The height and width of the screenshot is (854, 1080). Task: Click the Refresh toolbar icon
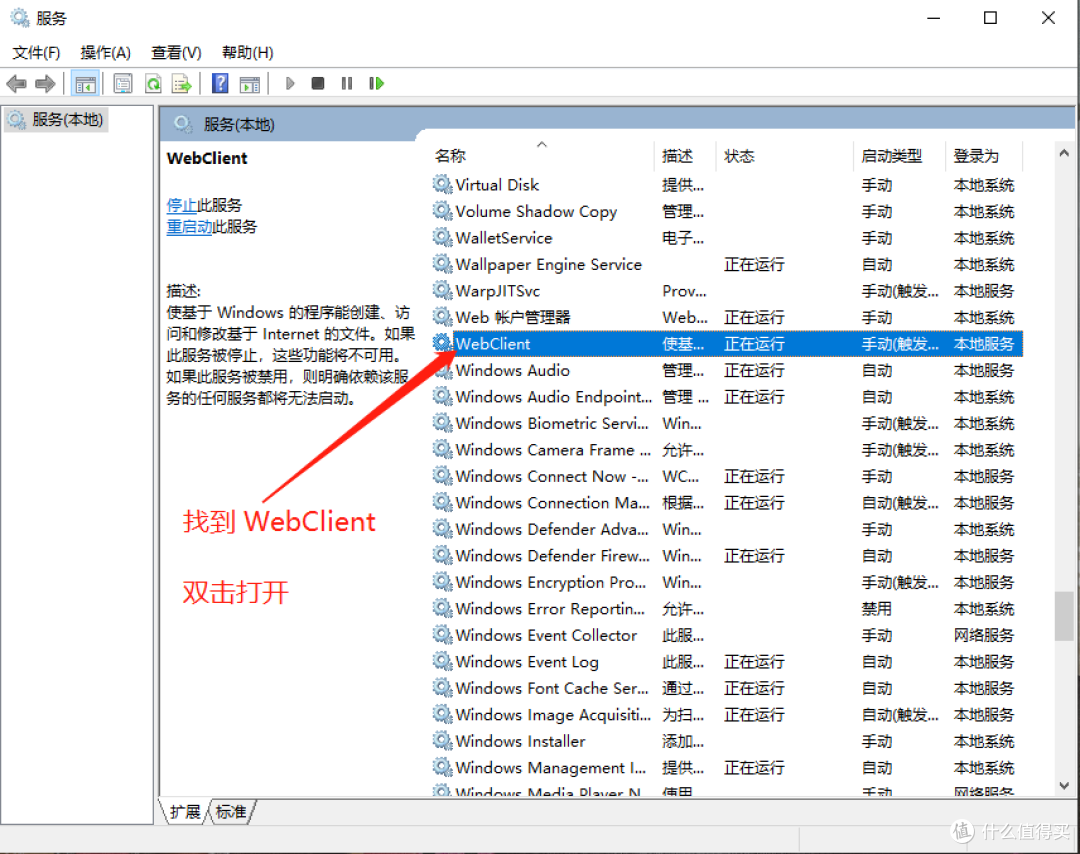[x=153, y=84]
